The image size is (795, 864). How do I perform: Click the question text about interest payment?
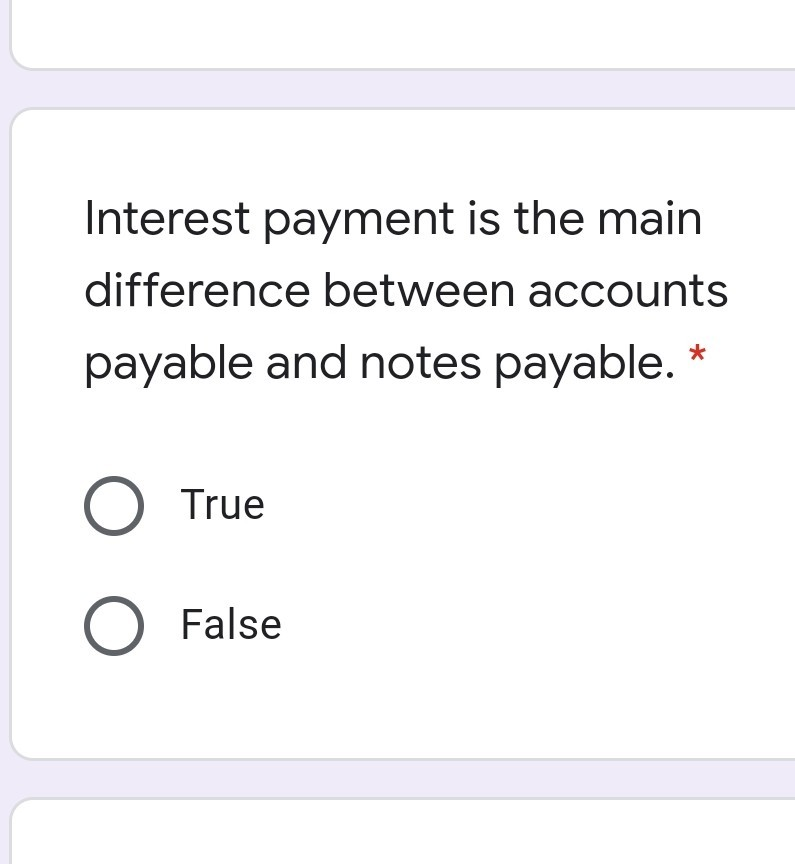[400, 290]
